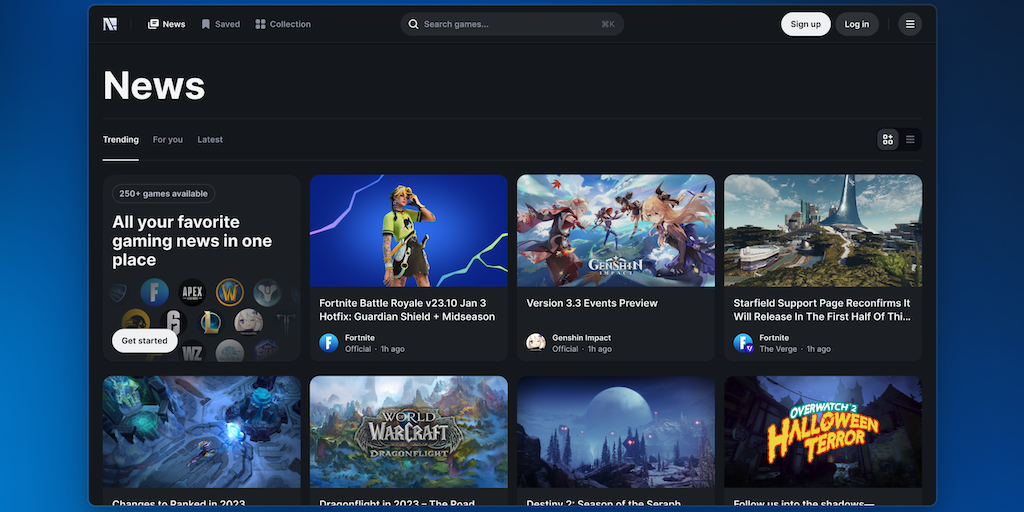The image size is (1024, 512).
Task: Switch to list view layout
Action: point(910,140)
